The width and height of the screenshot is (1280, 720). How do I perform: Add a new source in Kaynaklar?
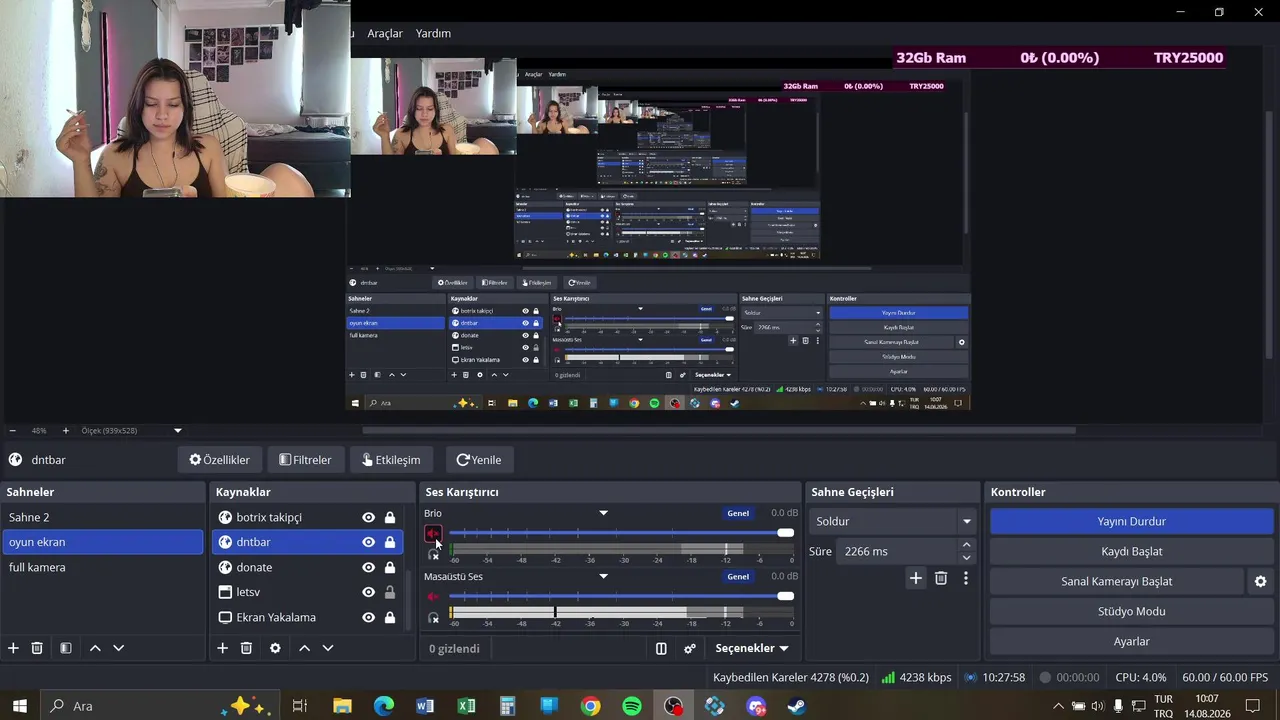[223, 648]
